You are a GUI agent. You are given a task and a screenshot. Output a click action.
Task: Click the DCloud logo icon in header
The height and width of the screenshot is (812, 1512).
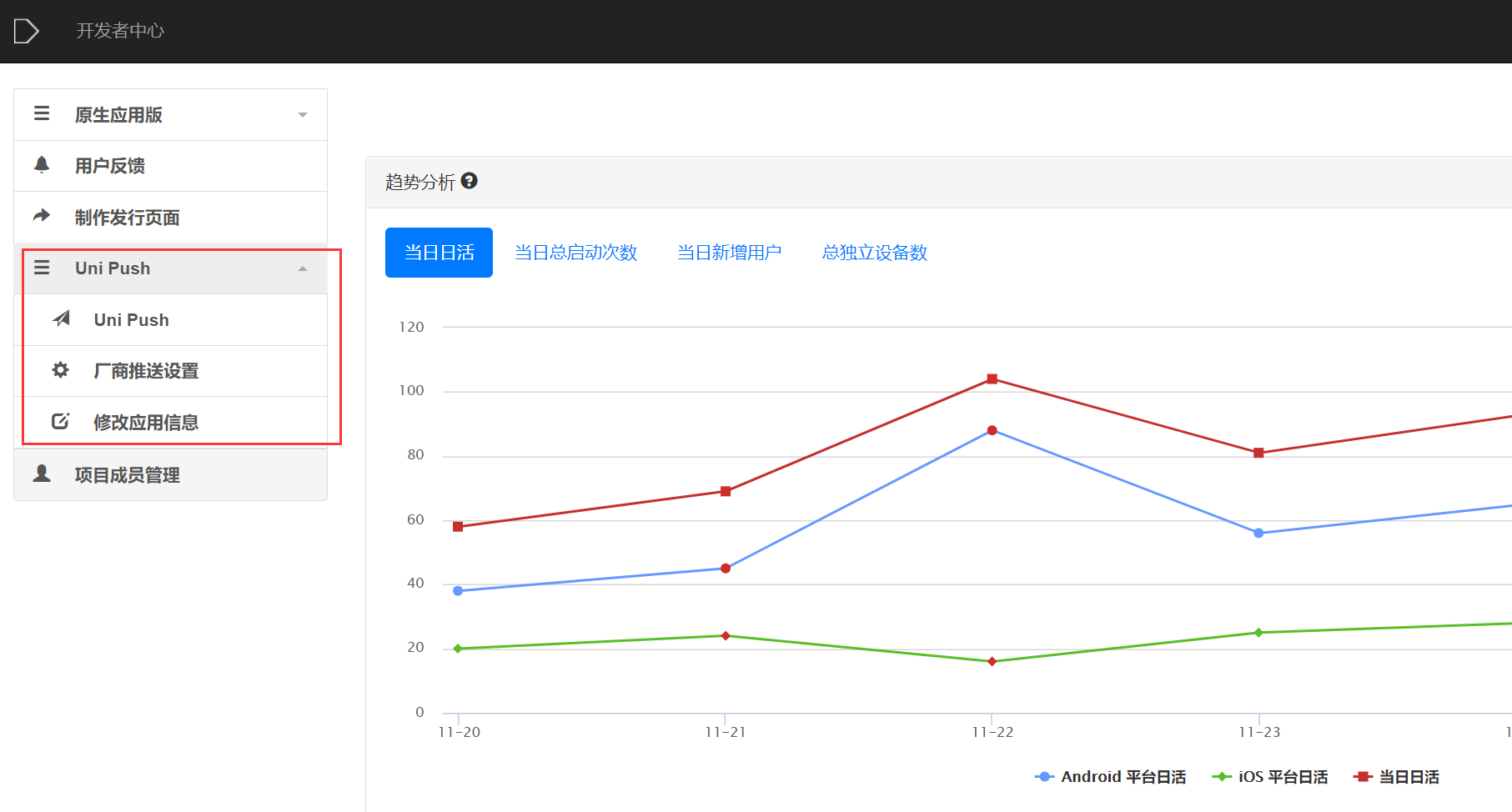pos(26,31)
